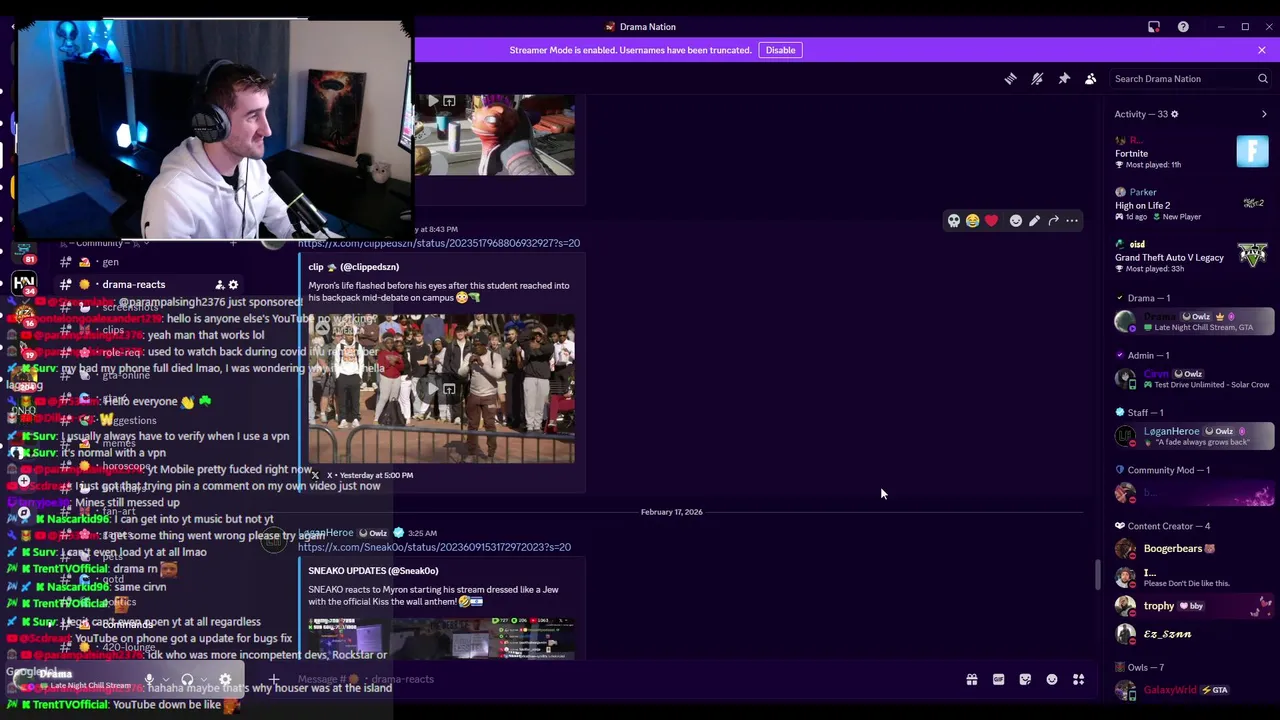
Task: Open the more options ellipsis on message
Action: click(1072, 221)
